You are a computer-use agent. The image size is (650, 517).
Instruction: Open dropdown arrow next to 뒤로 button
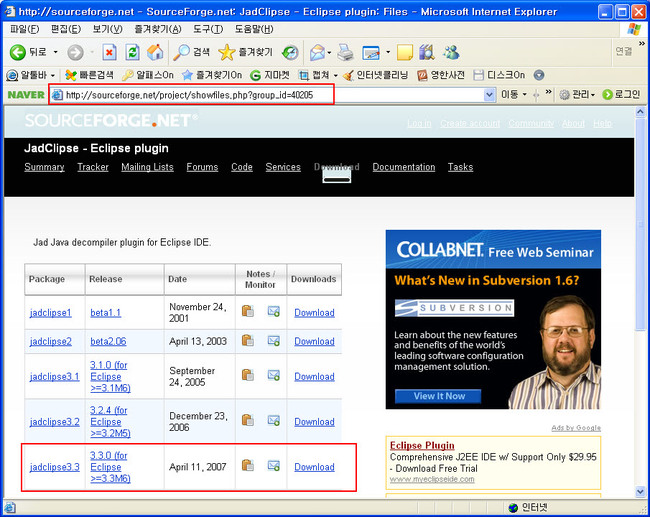tap(55, 52)
